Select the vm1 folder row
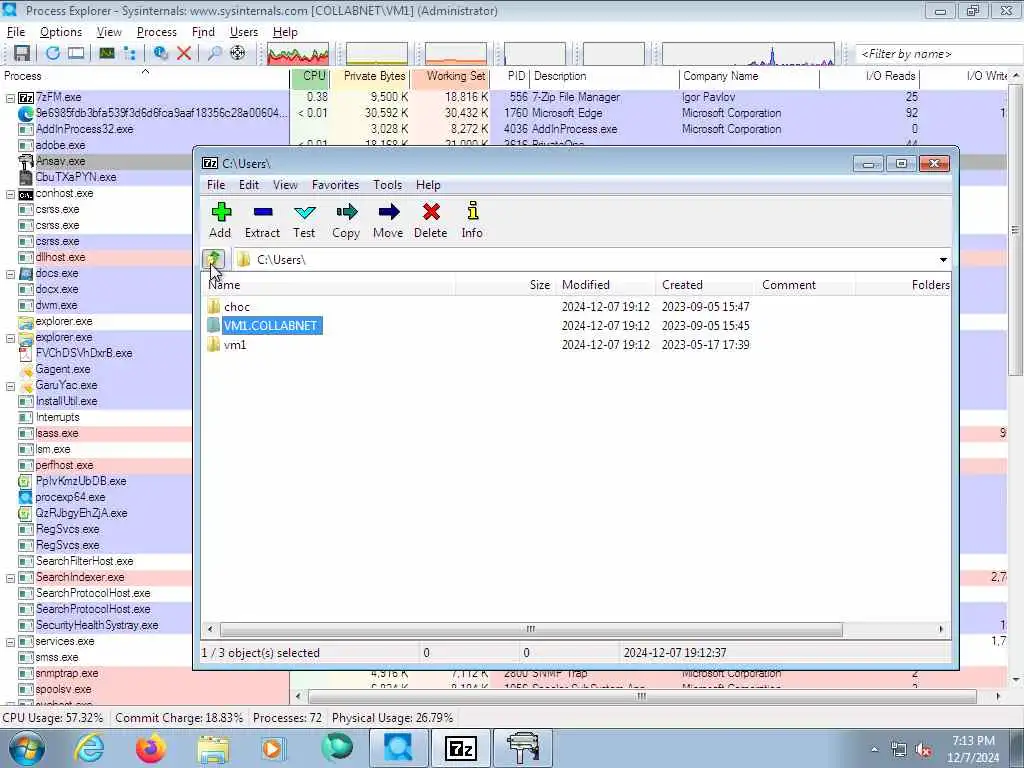Image resolution: width=1024 pixels, height=768 pixels. [575, 345]
